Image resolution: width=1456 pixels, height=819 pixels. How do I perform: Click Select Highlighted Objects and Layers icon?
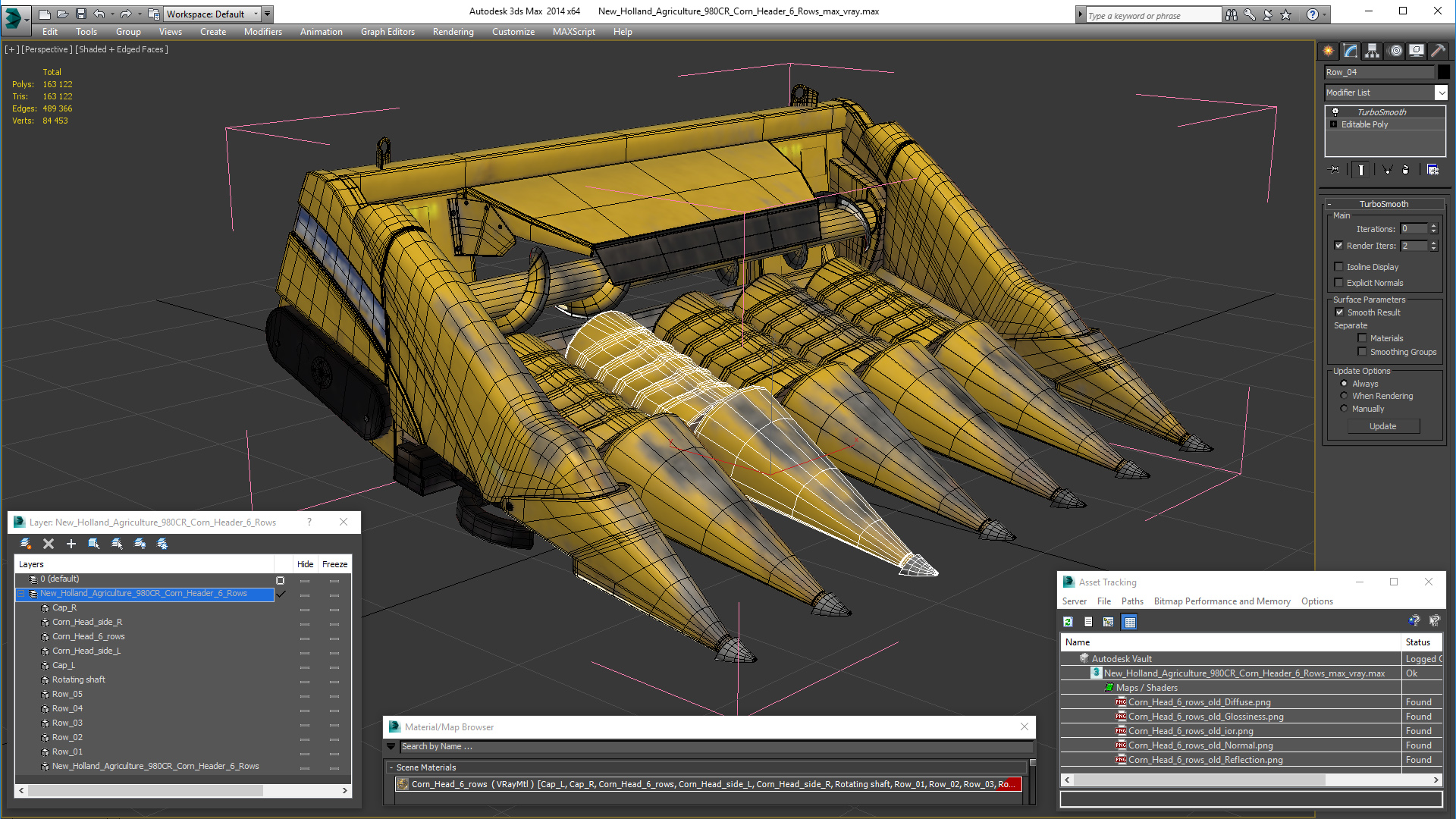[x=94, y=544]
